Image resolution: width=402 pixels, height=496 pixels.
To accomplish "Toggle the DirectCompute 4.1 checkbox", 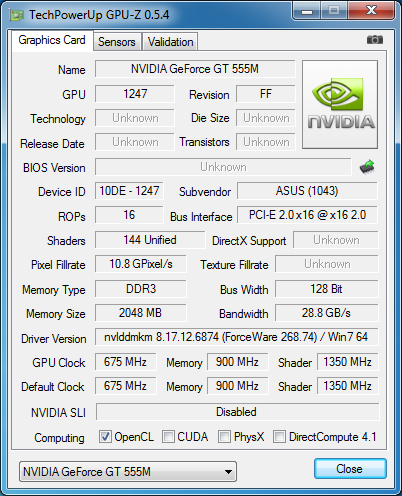I will 279,437.
